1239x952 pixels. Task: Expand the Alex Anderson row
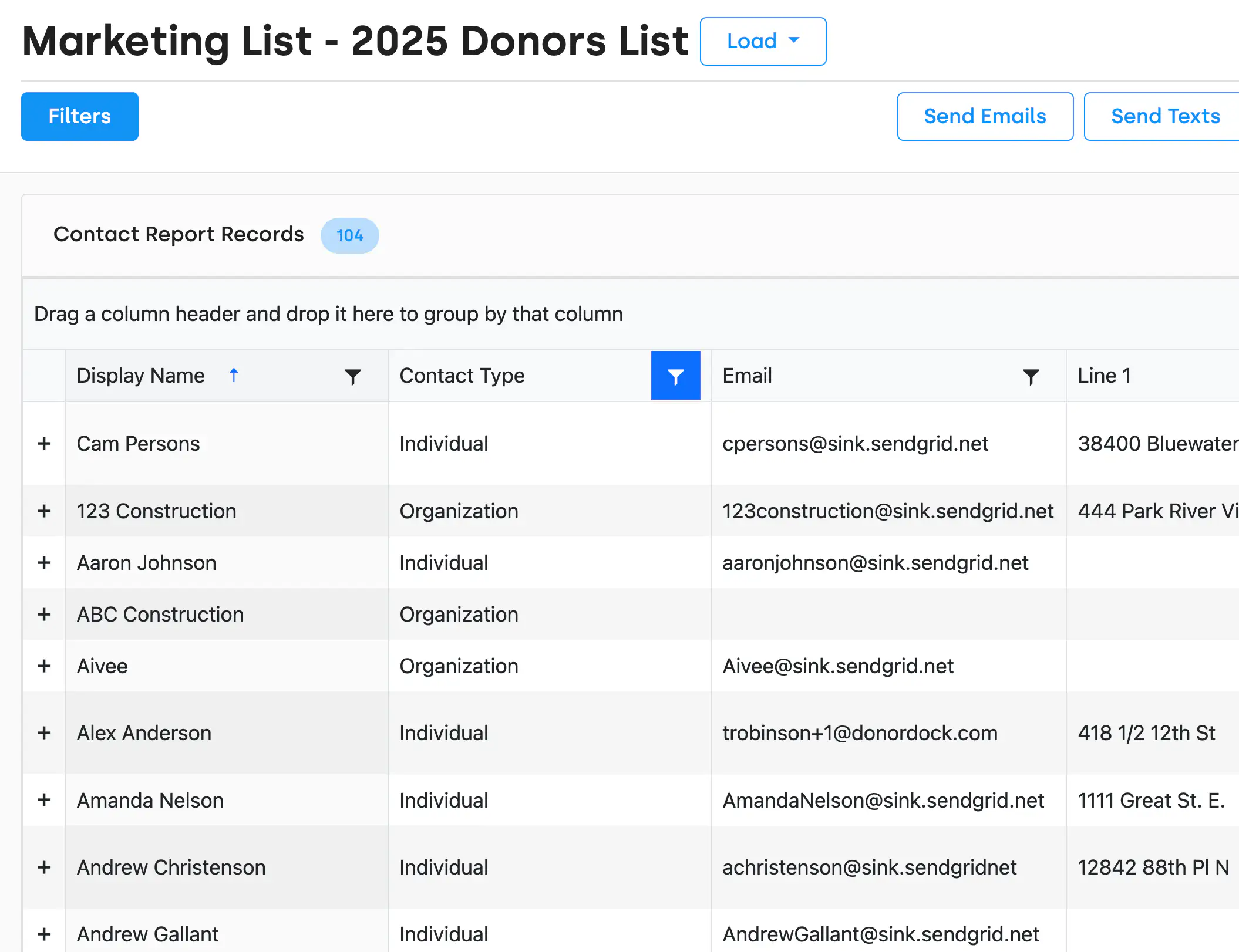pyautogui.click(x=44, y=733)
